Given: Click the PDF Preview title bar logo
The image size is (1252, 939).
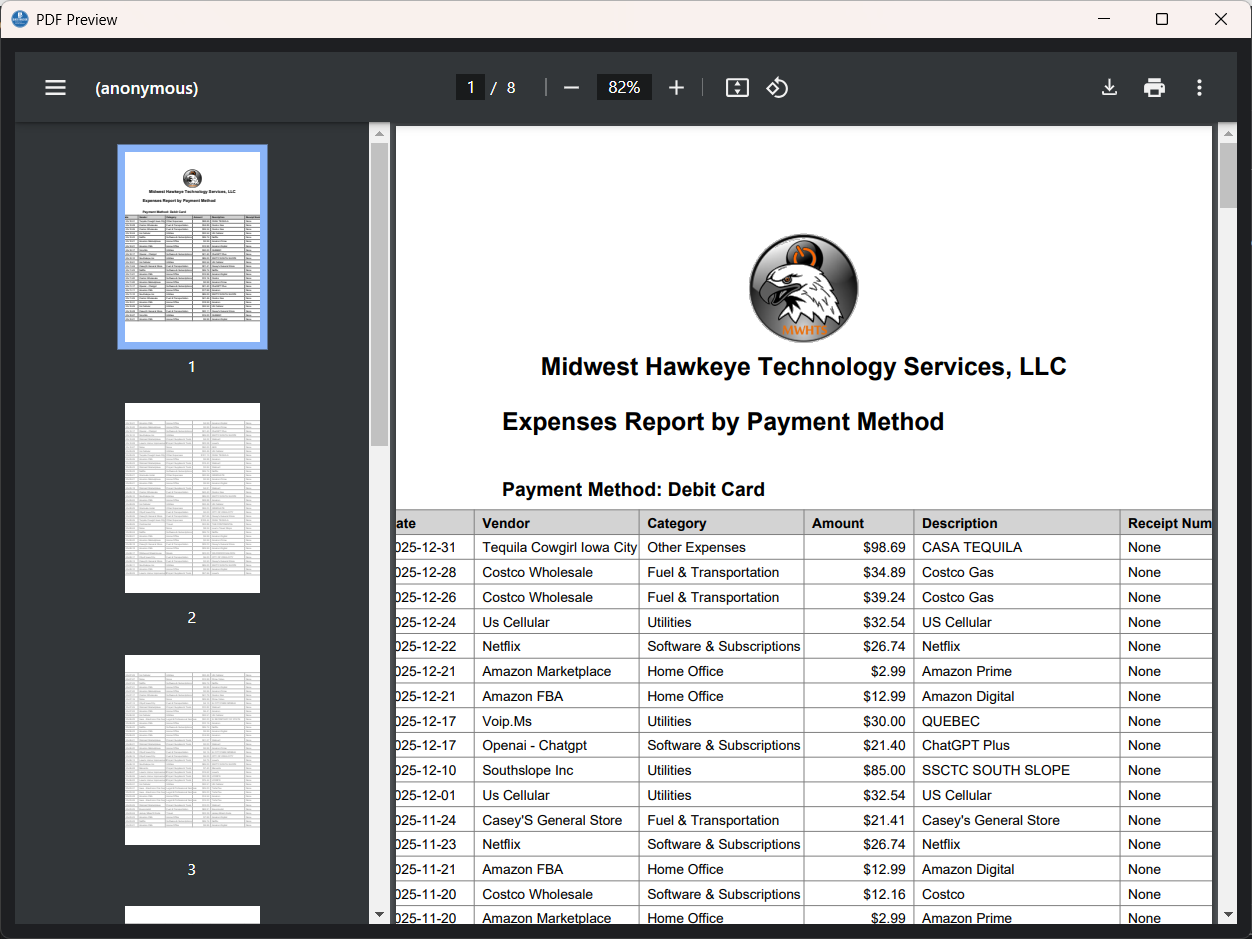Looking at the screenshot, I should pos(20,19).
